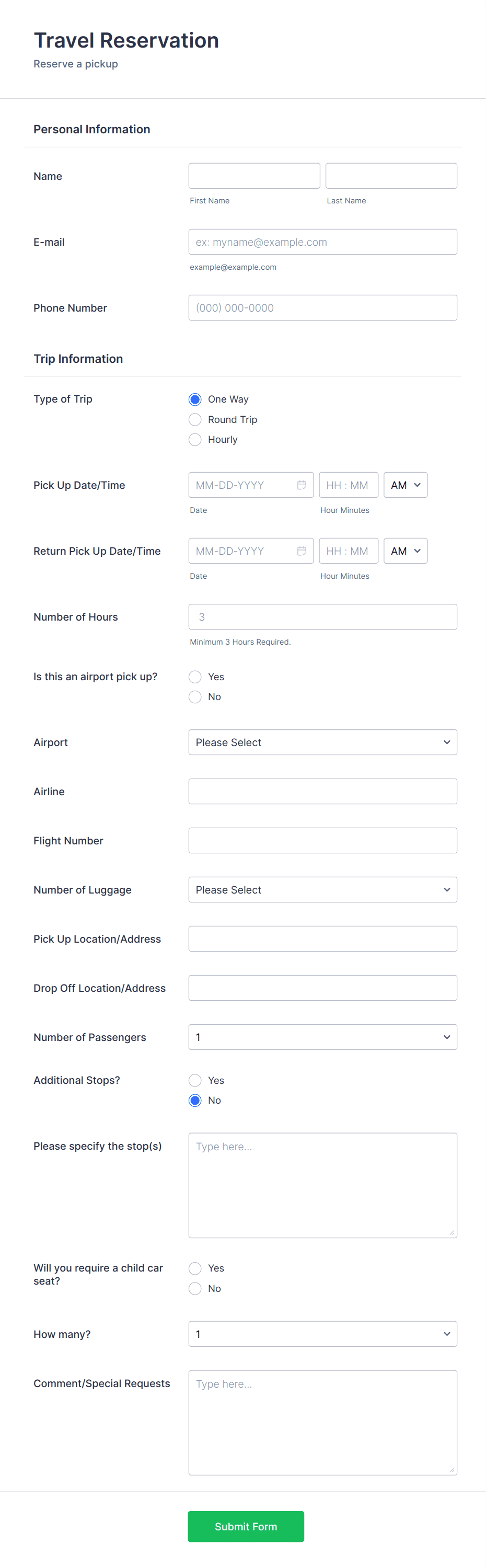Open the child car seat quantity dropdown
486x1568 pixels.
coord(322,1333)
